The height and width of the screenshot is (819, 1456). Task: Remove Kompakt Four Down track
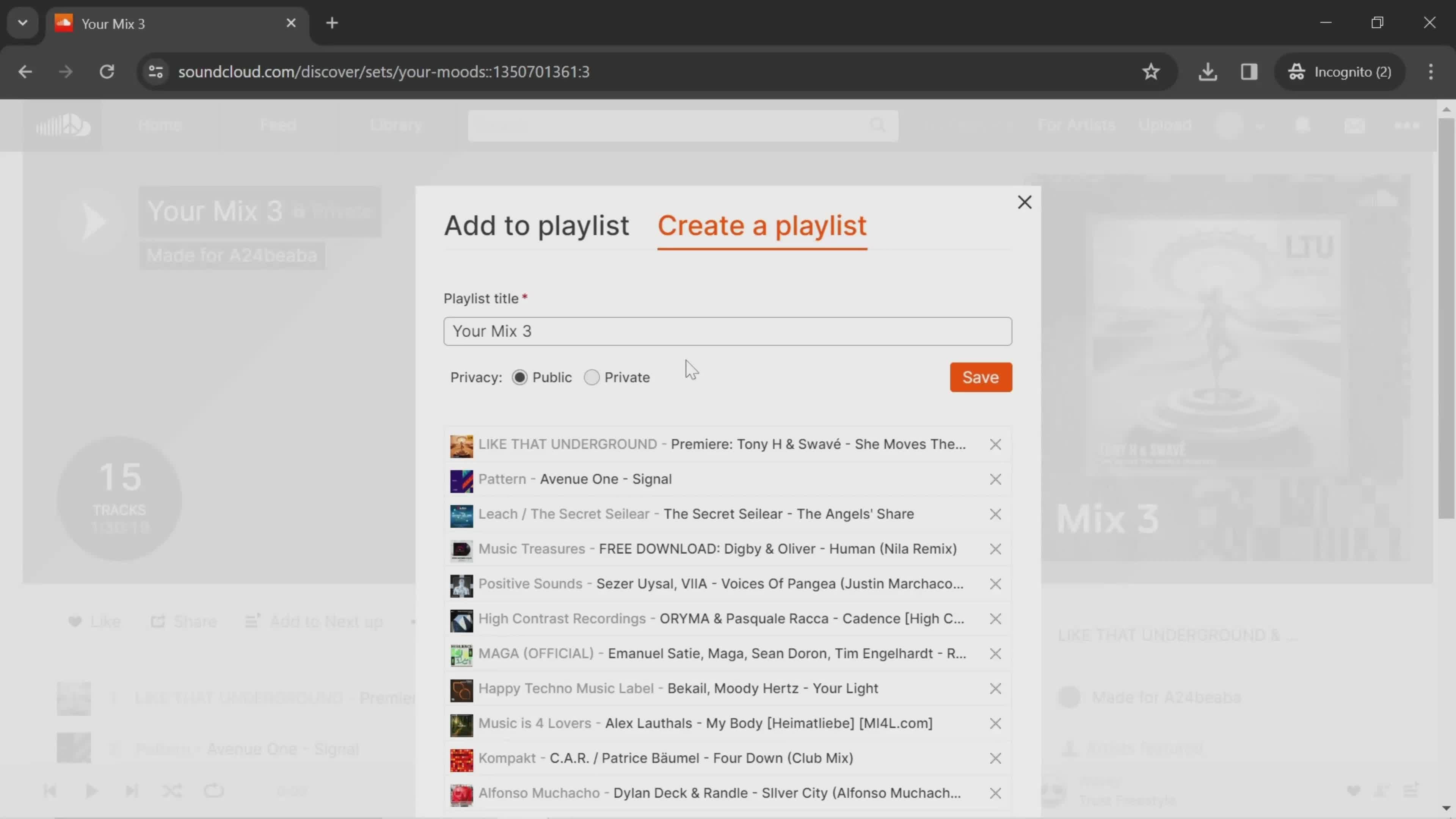(x=995, y=758)
